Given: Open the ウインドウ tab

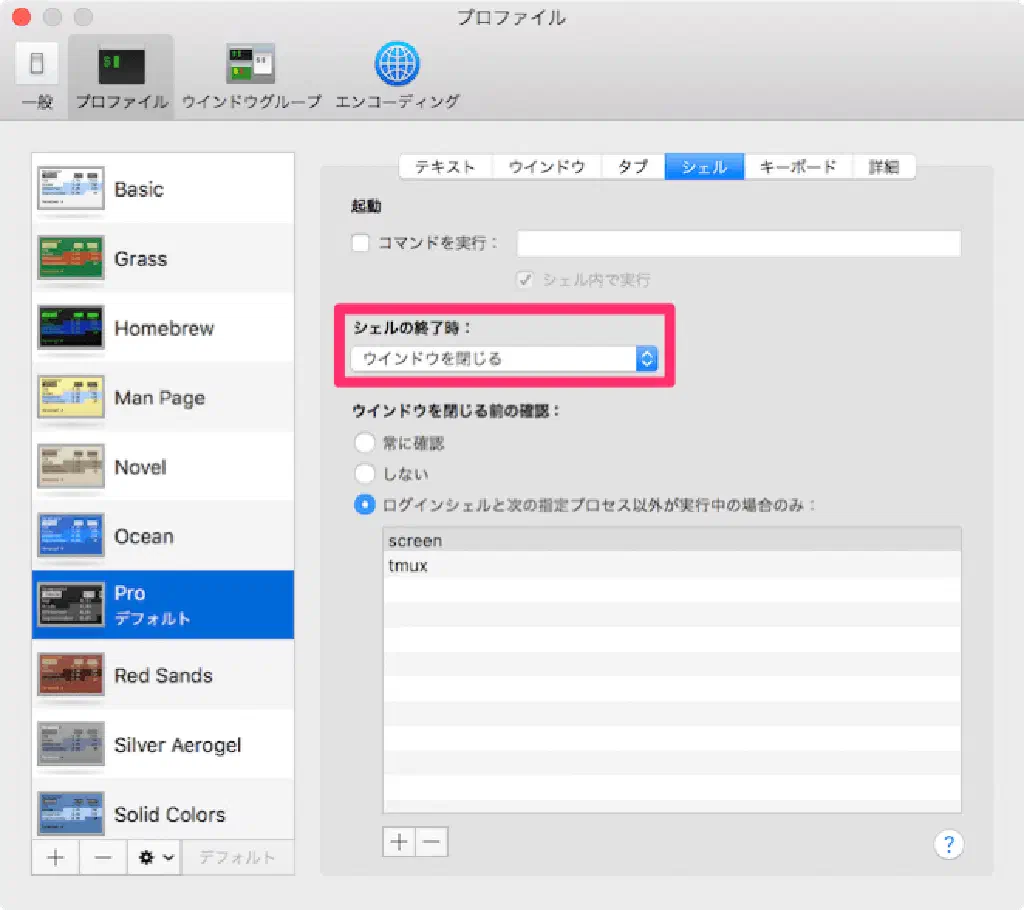Looking at the screenshot, I should coord(546,167).
